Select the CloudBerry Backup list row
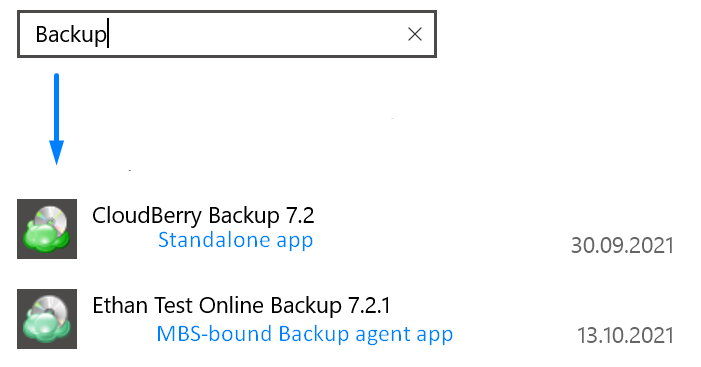Image resolution: width=701 pixels, height=367 pixels. pos(346,229)
